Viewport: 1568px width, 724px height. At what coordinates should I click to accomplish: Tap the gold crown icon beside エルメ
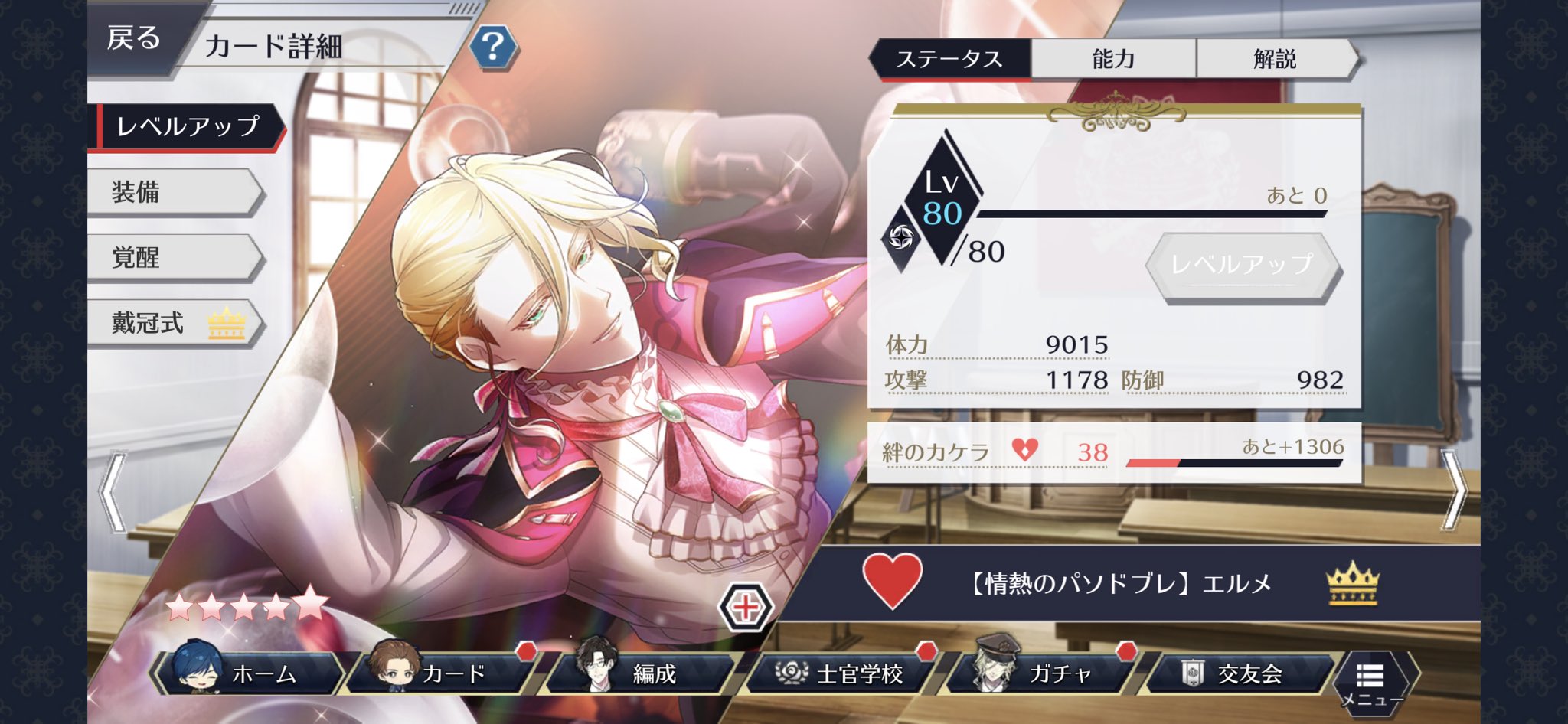pyautogui.click(x=1352, y=583)
